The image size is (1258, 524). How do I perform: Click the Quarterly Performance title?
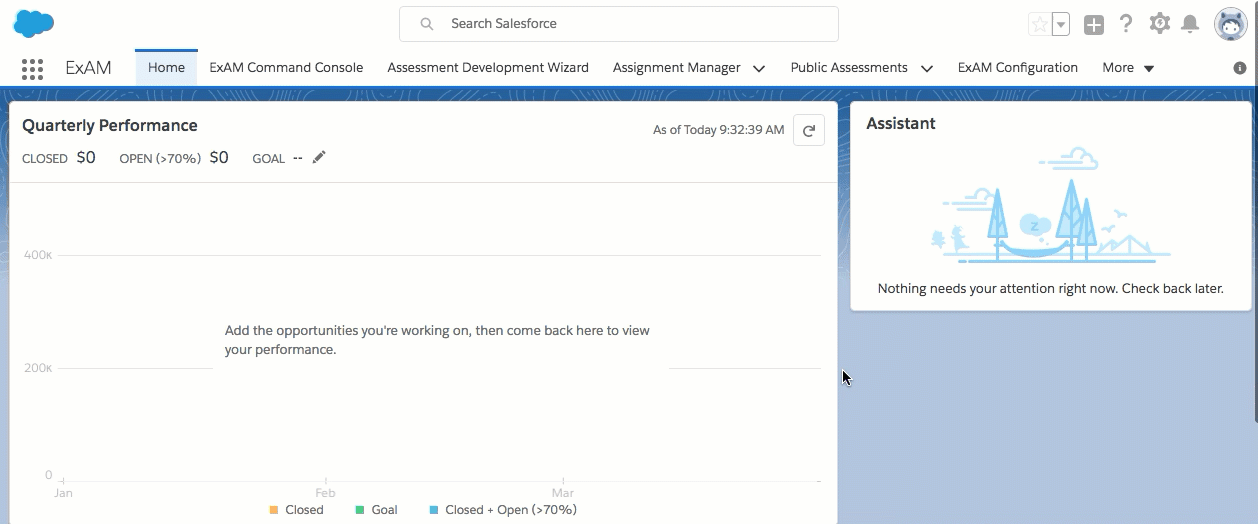click(x=110, y=125)
